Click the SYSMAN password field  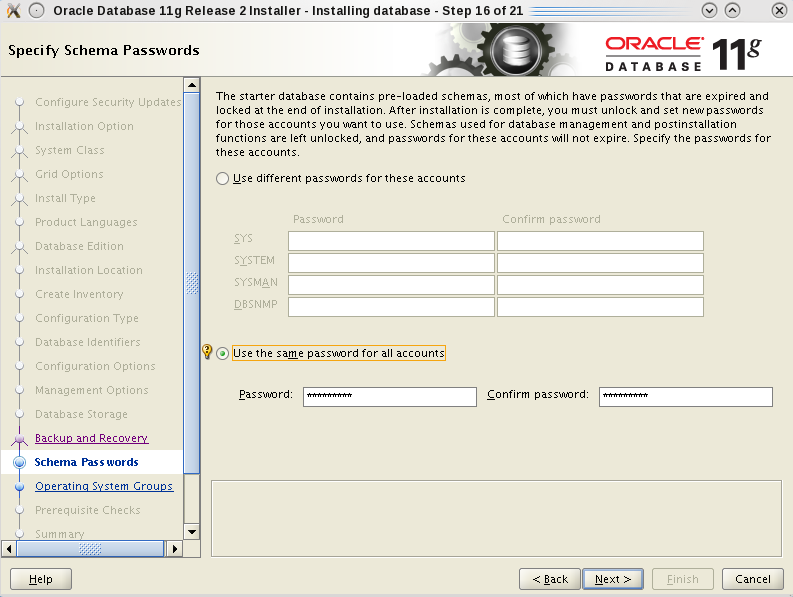tap(391, 285)
